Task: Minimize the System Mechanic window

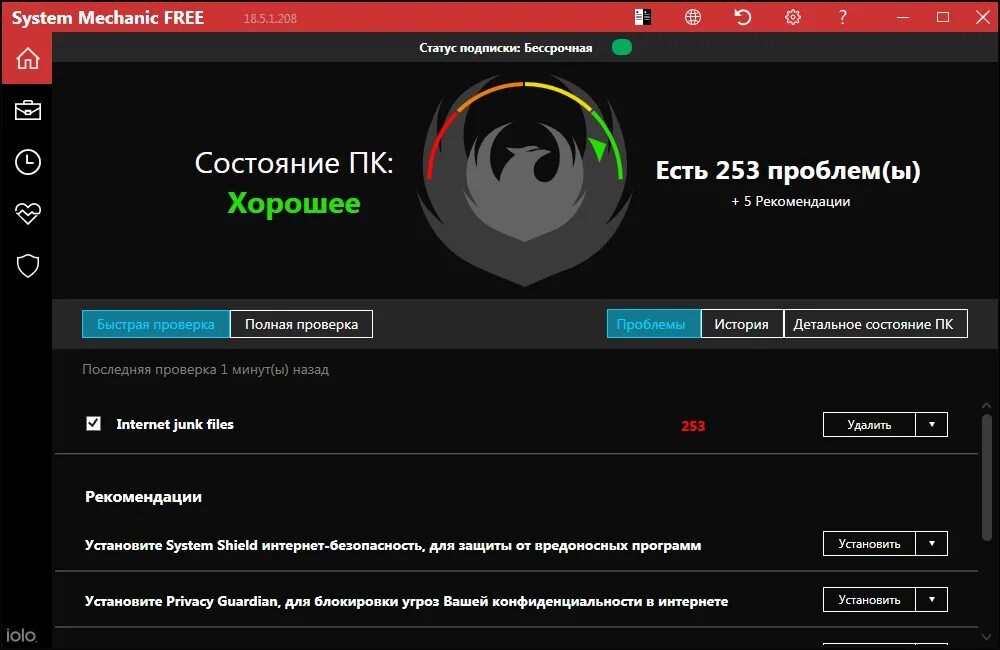Action: tap(903, 17)
